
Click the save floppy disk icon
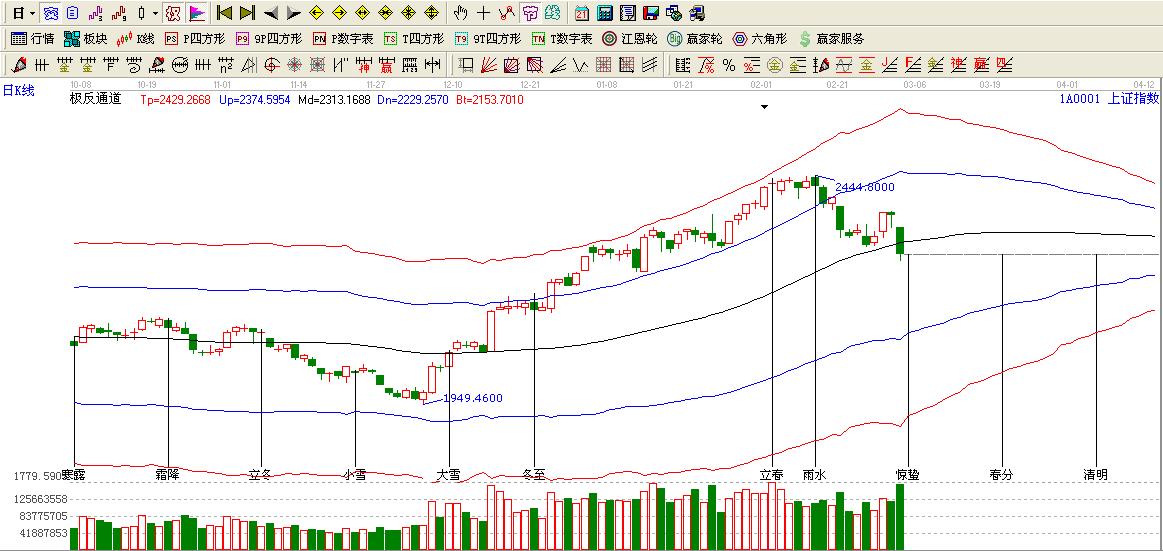651,13
